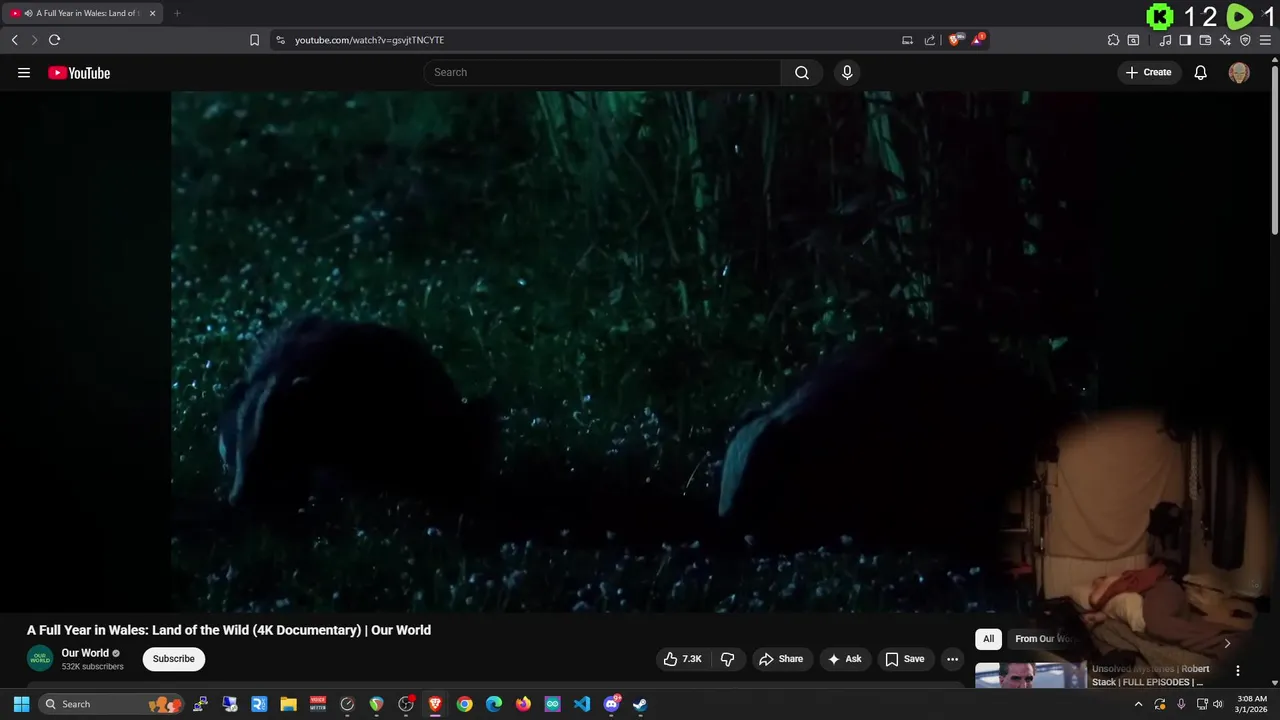Click the magnifier search button
The width and height of the screenshot is (1280, 720).
(x=802, y=72)
